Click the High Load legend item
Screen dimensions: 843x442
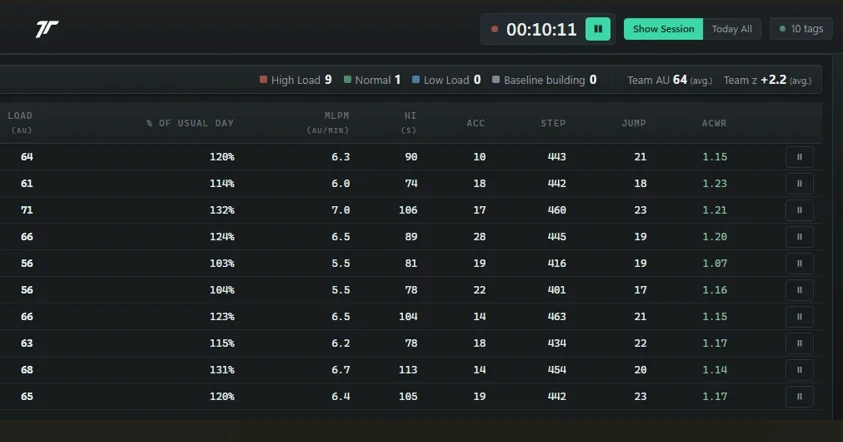pyautogui.click(x=296, y=80)
